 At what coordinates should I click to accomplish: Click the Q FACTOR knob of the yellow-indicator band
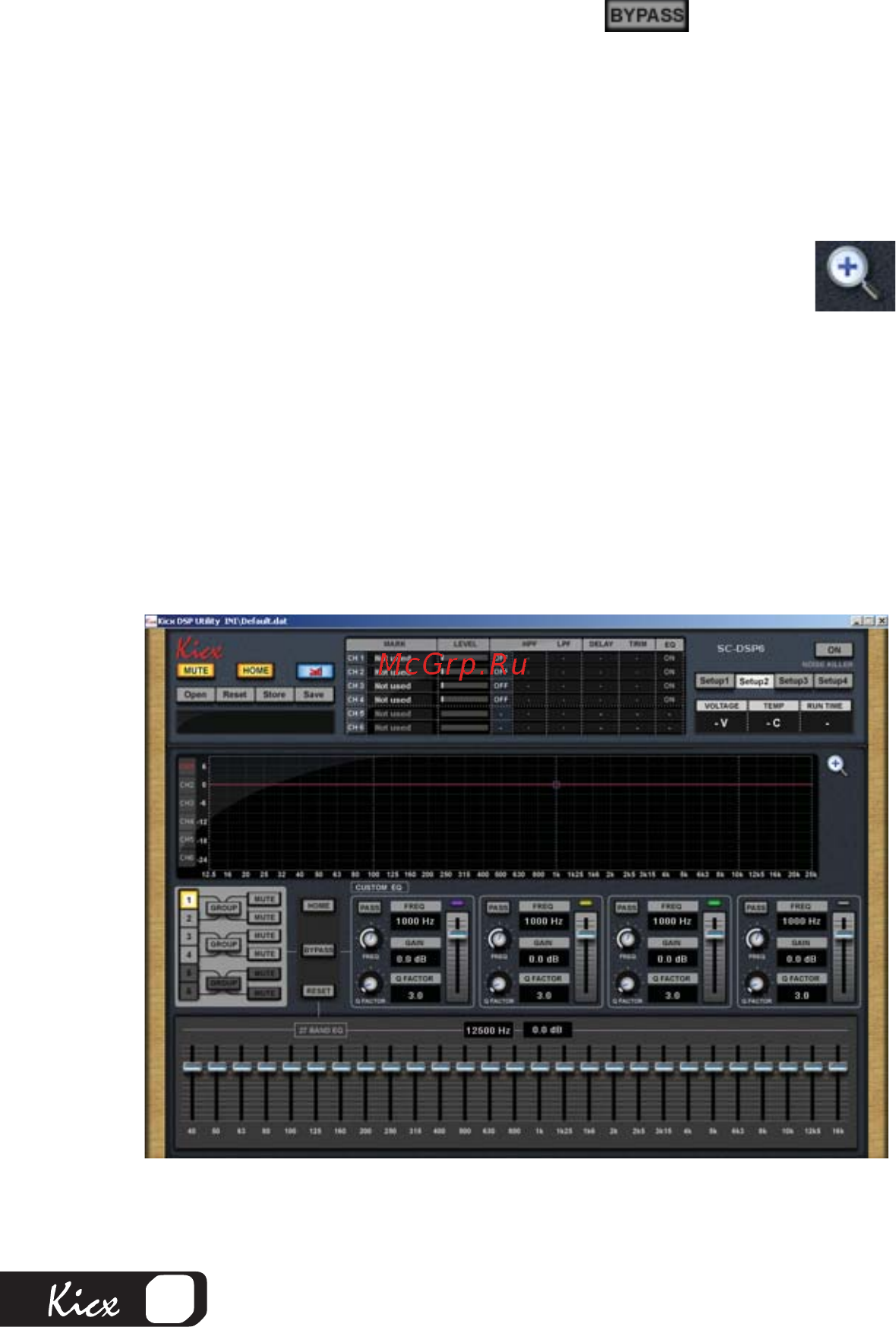click(x=498, y=984)
